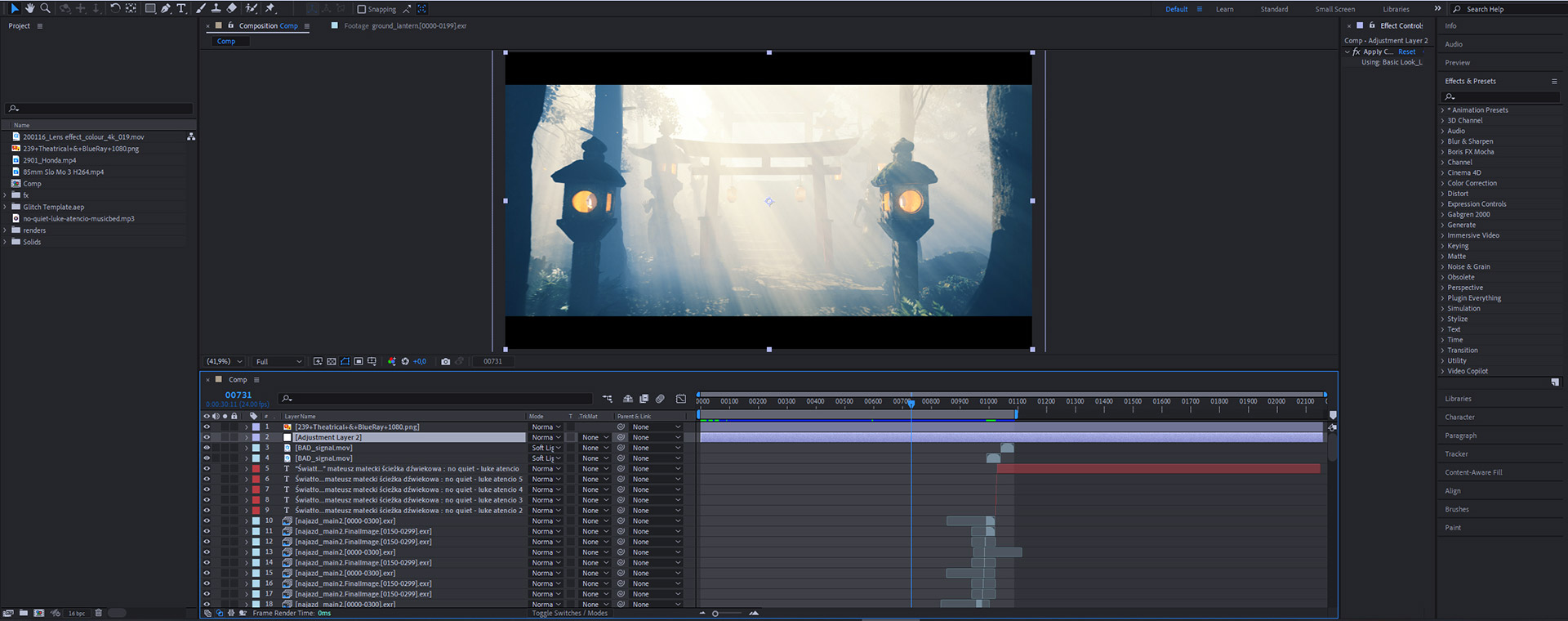Select the Zoom magnifier tool
Viewport: 1568px width, 621px height.
tap(45, 8)
